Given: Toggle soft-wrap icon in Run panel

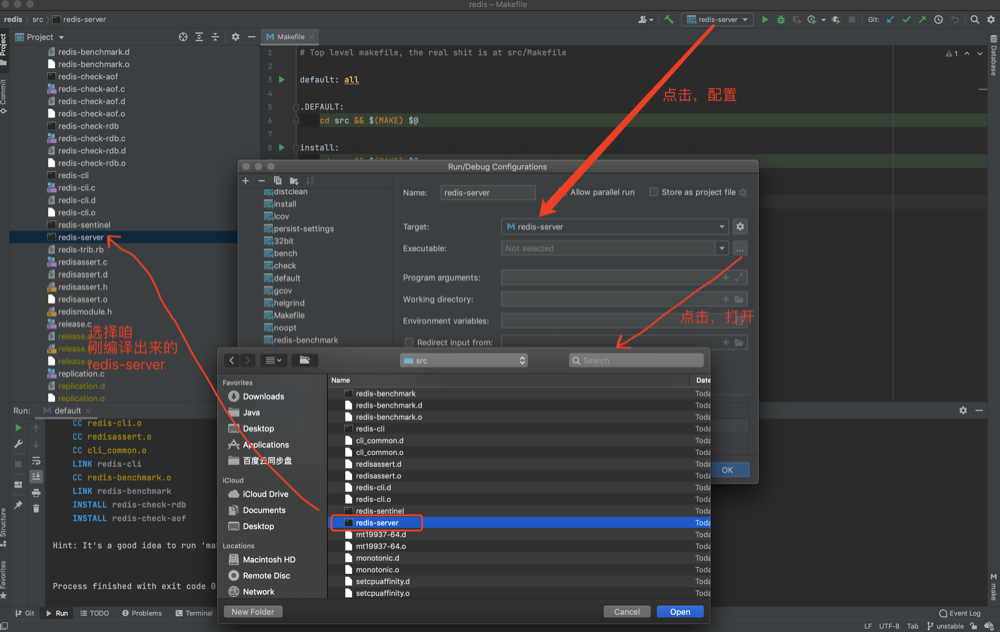Looking at the screenshot, I should (x=36, y=460).
